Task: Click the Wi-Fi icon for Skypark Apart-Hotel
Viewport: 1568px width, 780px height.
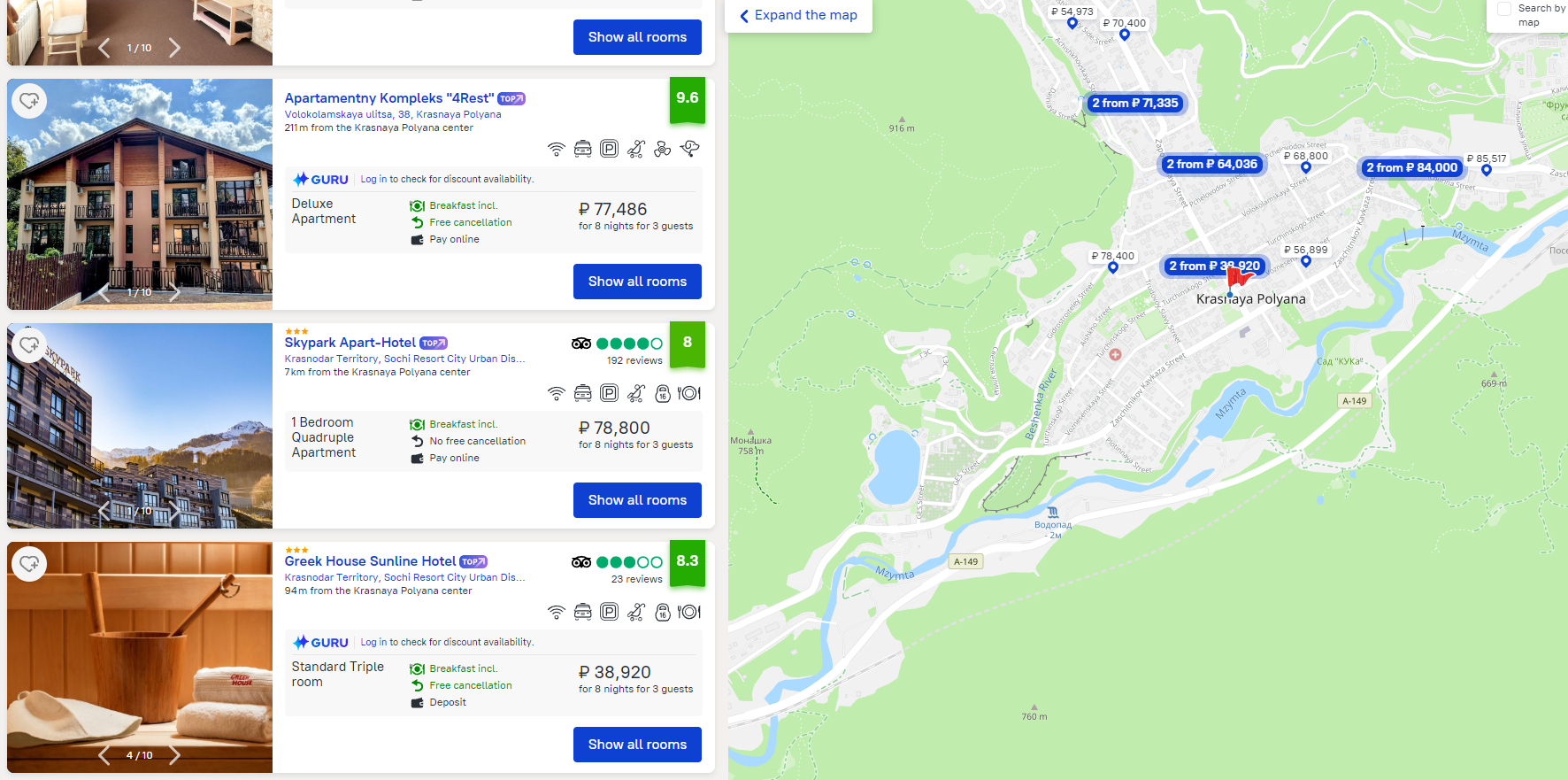Action: pos(556,393)
